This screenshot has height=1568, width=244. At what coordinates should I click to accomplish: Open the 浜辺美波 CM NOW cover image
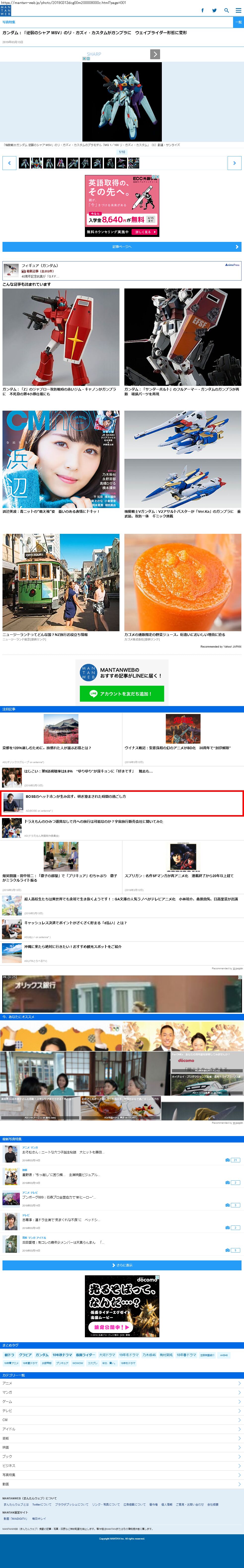[61, 459]
